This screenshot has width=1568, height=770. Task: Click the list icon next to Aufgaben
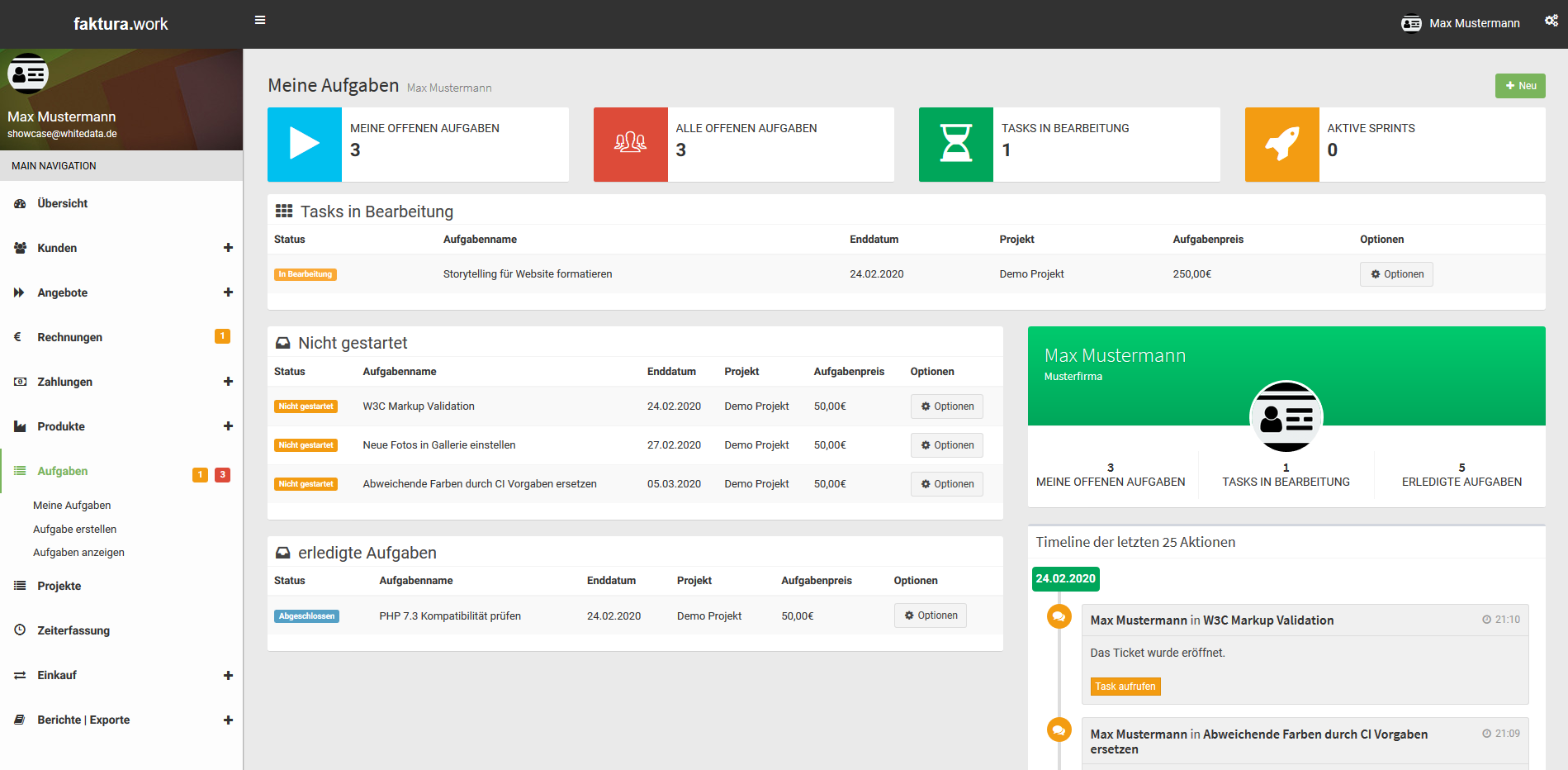click(x=20, y=471)
